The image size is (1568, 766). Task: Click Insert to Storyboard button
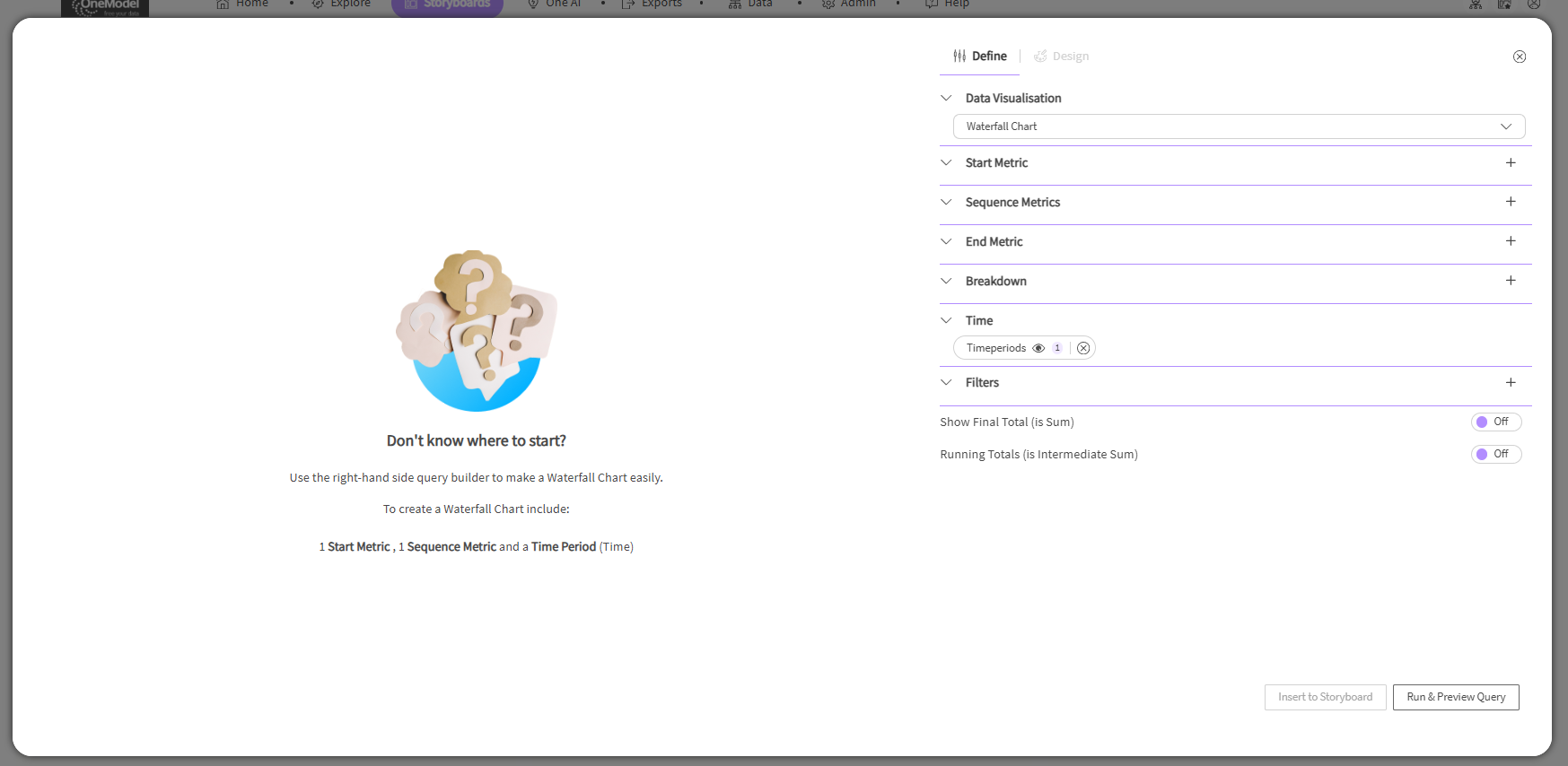1325,697
